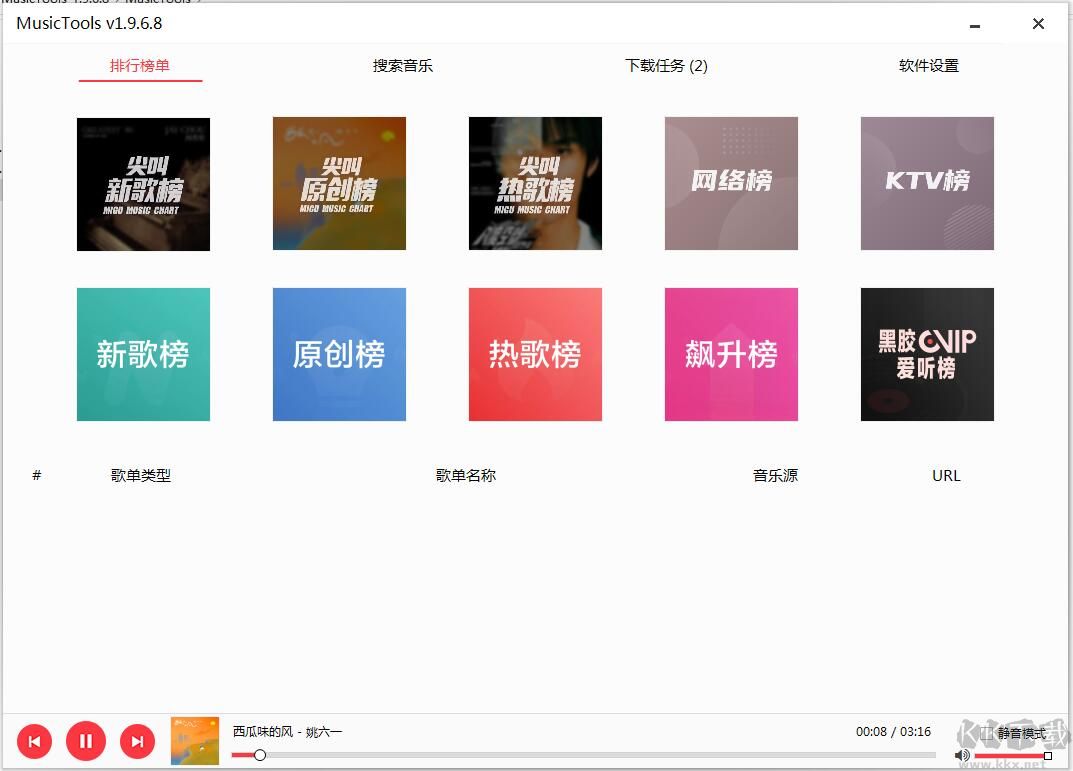Switch to the 搜索音乐 tab
1073x771 pixels.
pos(402,66)
